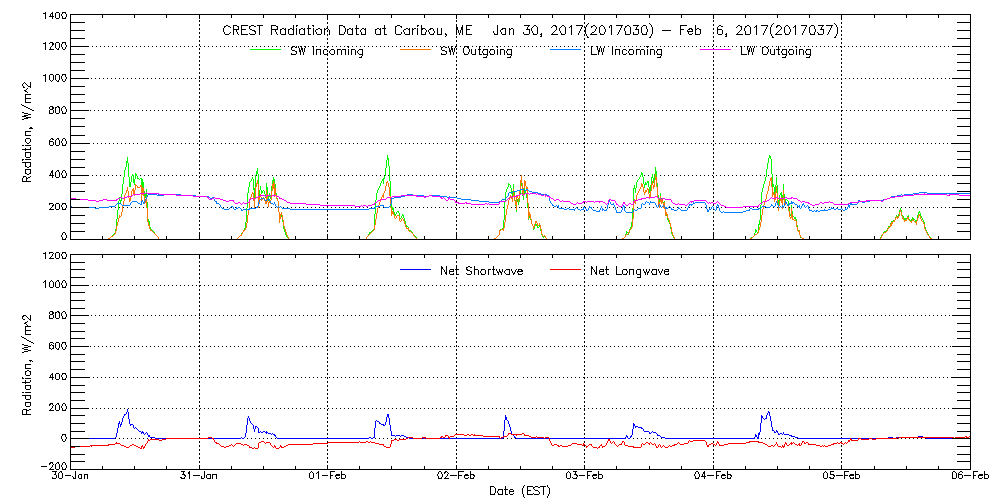
Task: Pick the 04-Feb date tick label
Action: click(713, 476)
